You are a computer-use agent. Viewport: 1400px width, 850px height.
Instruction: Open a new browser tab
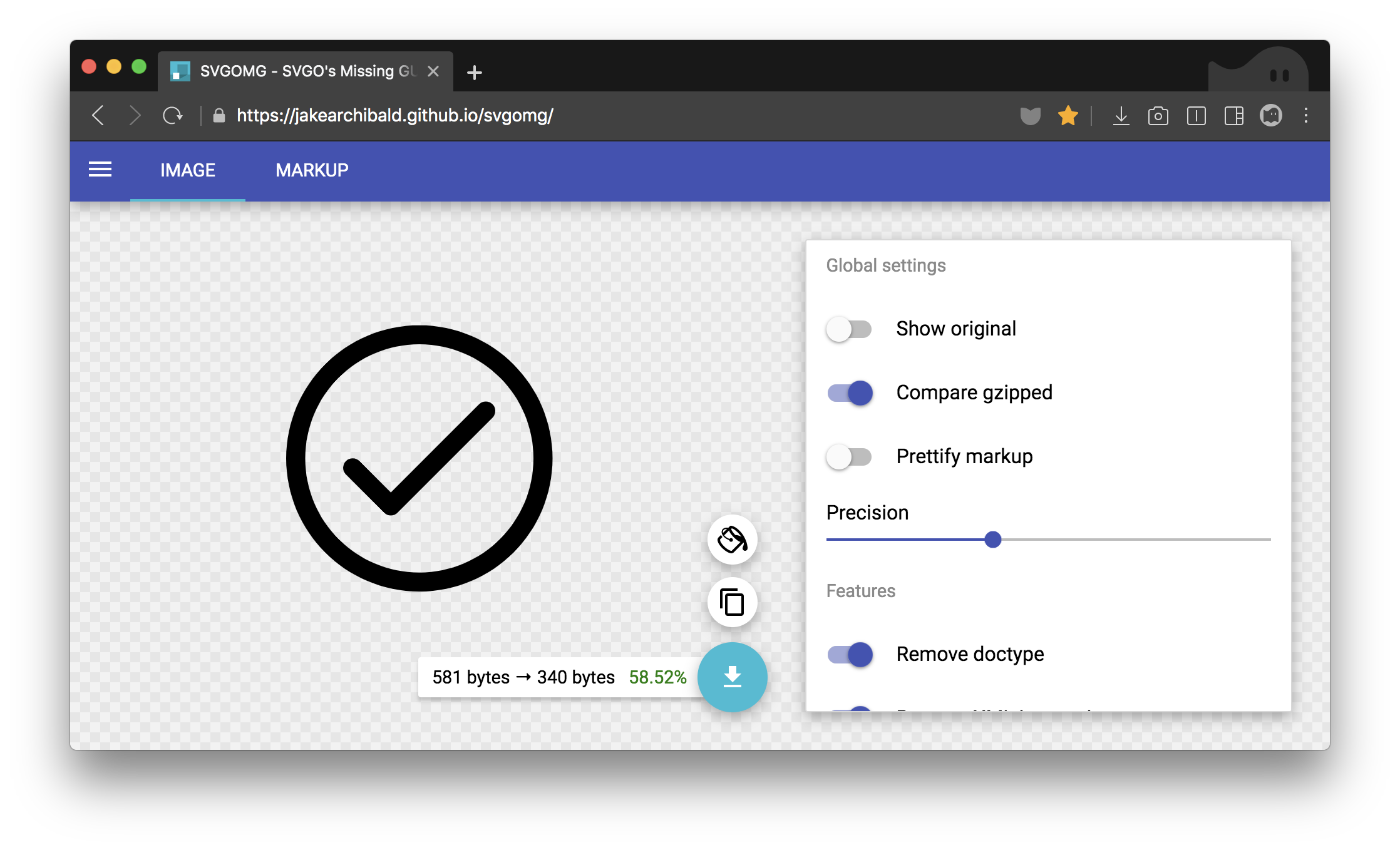475,73
